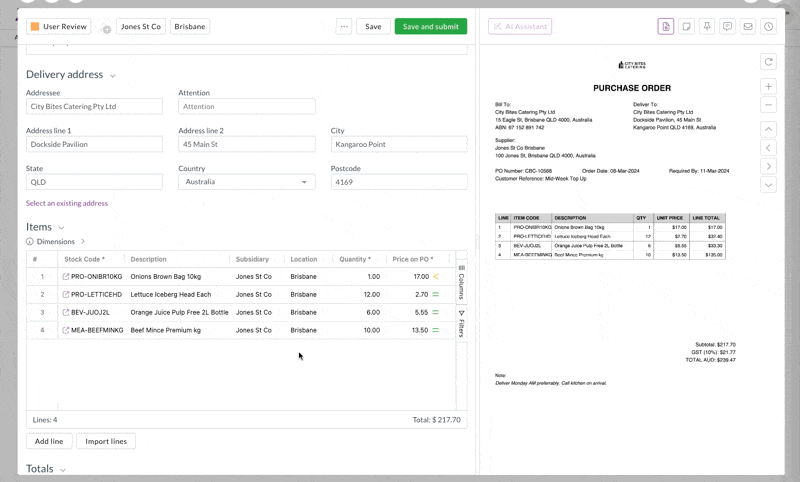This screenshot has width=800, height=482.
Task: Open the comments speech bubble icon
Action: pos(728,27)
